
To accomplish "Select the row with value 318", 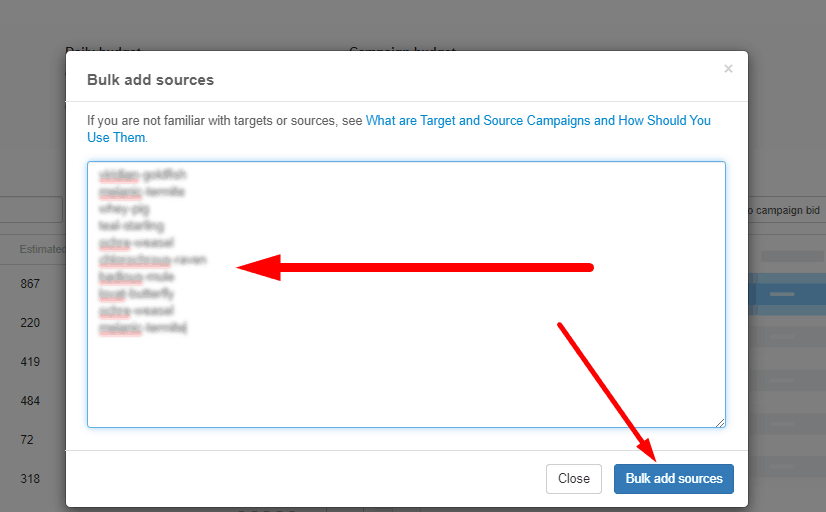I will (x=30, y=479).
